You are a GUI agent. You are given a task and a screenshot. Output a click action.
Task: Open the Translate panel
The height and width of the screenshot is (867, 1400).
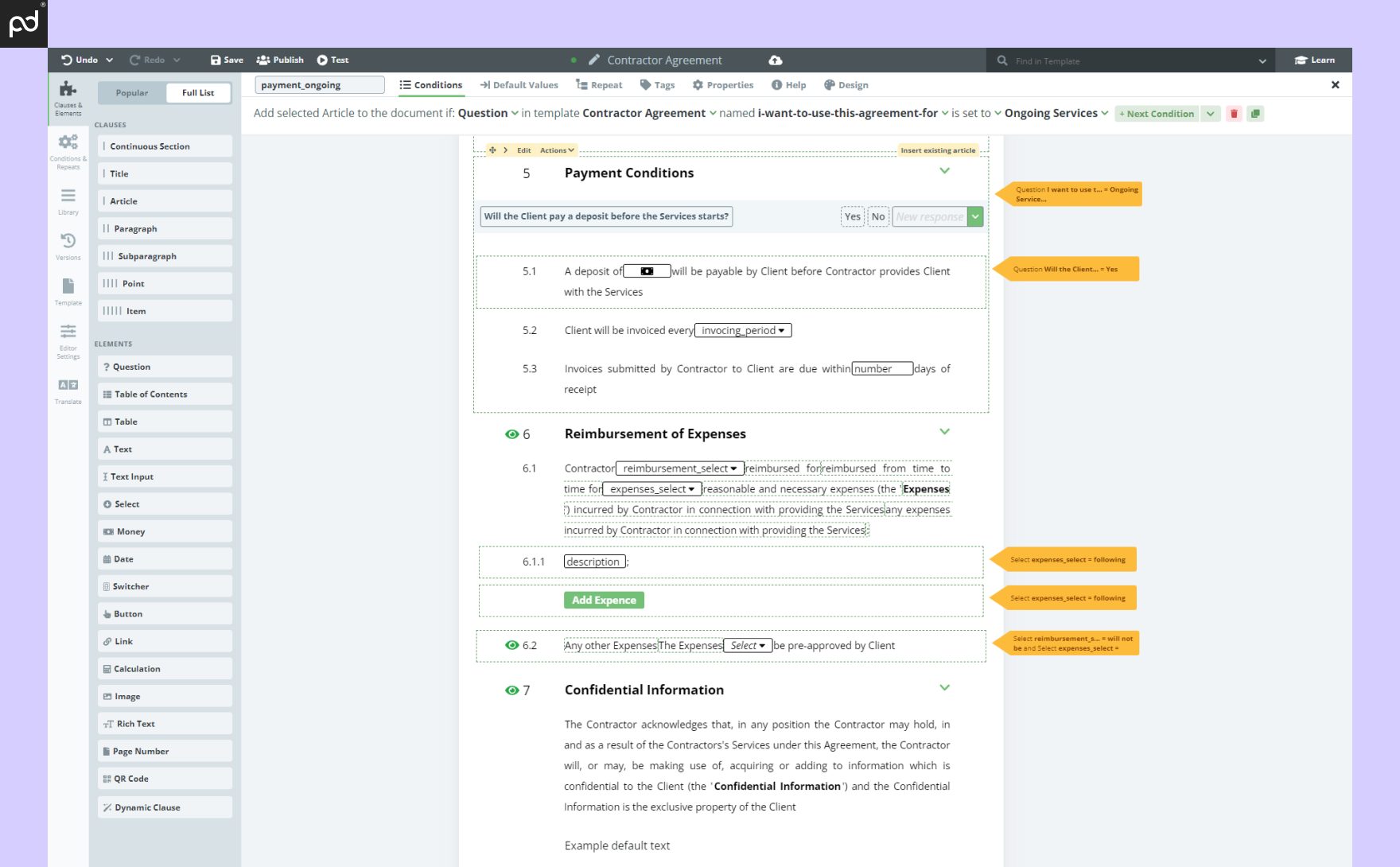[x=68, y=389]
